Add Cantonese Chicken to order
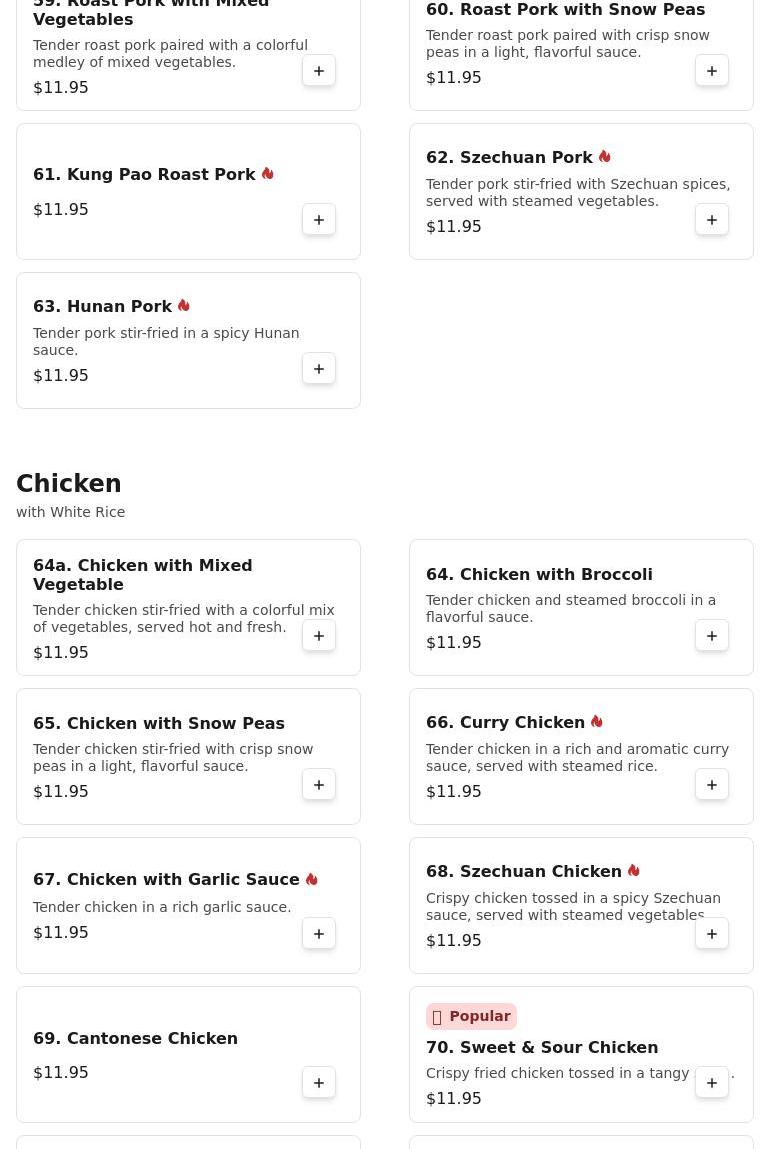770x1149 pixels. tap(319, 1083)
